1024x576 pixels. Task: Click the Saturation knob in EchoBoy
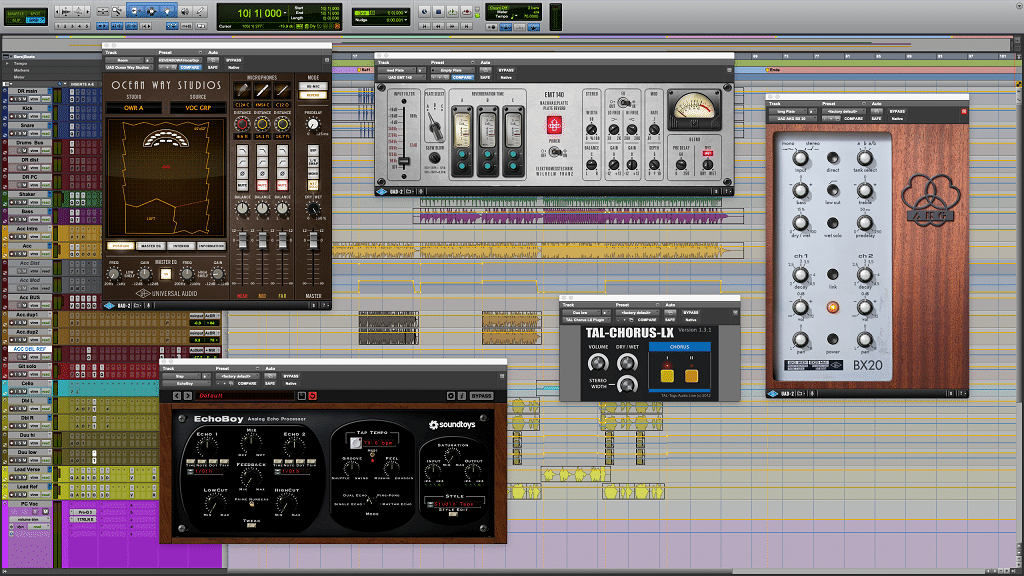[x=453, y=457]
